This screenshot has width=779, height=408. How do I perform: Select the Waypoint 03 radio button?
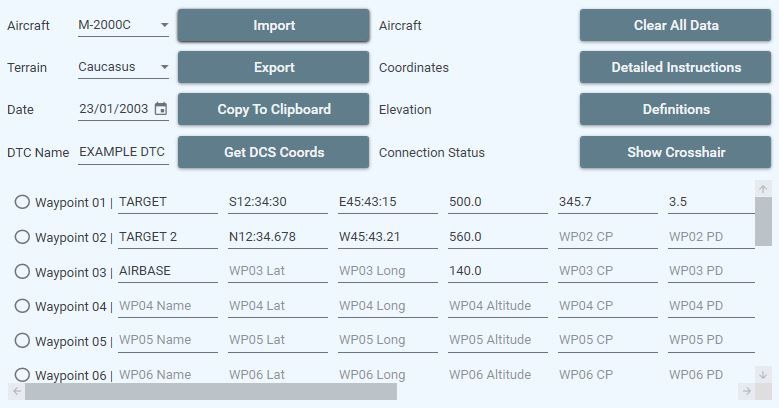pos(22,271)
